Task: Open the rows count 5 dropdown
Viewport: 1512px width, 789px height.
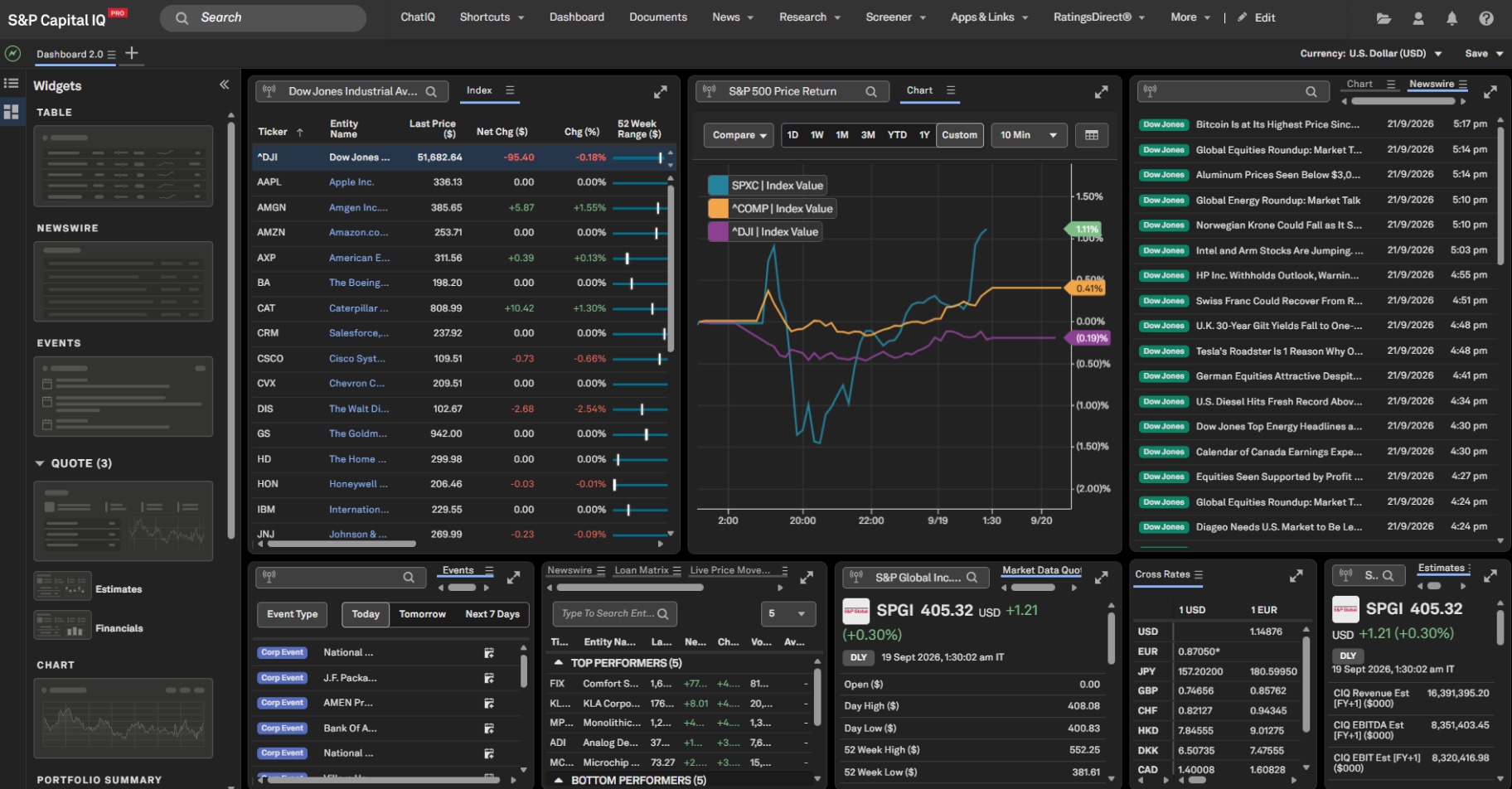Action: tap(788, 614)
